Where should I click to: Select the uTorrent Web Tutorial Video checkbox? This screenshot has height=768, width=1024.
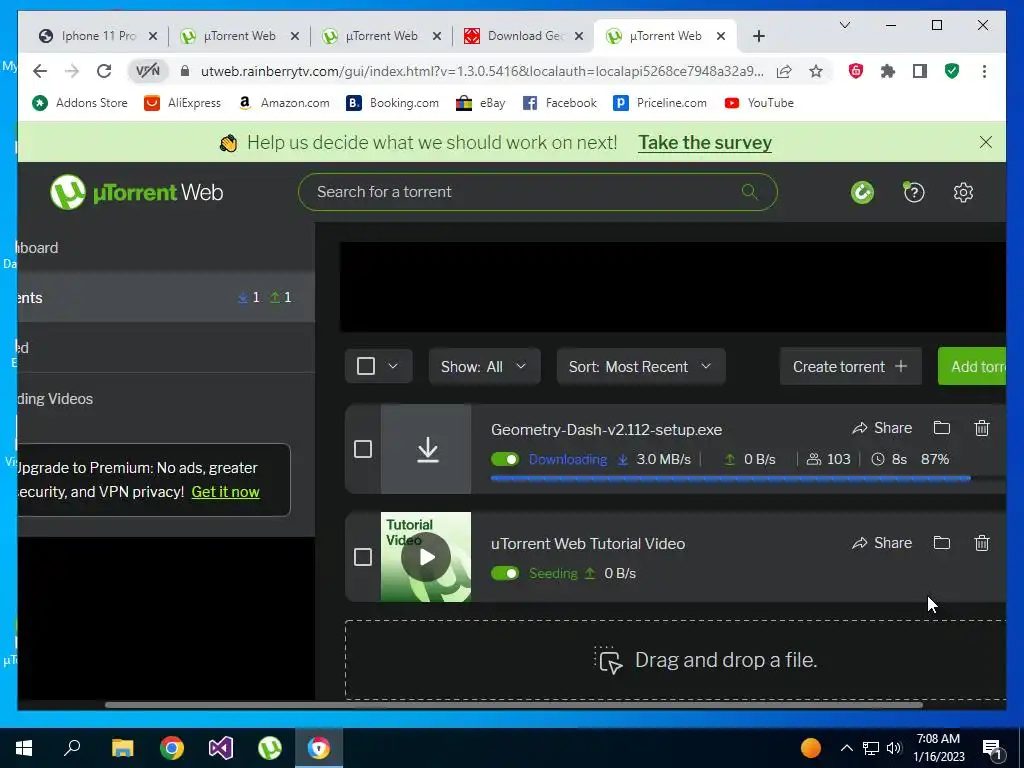(363, 557)
